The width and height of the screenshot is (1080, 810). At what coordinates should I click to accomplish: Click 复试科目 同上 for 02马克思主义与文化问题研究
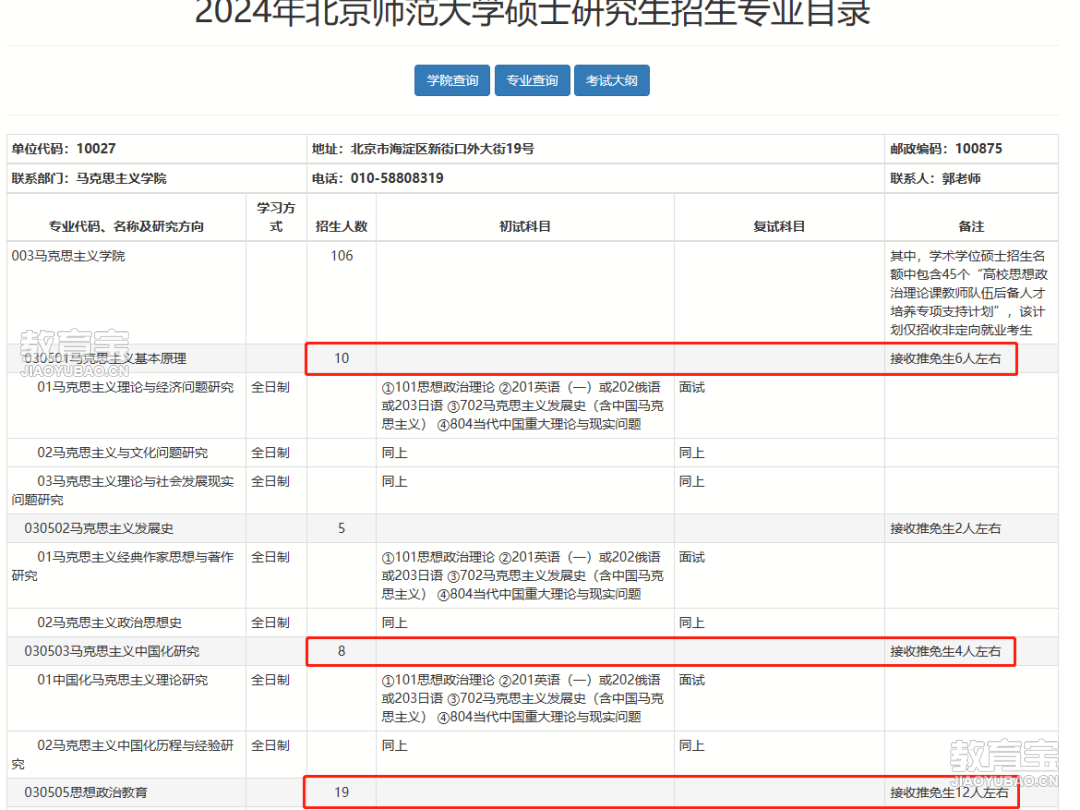[x=692, y=453]
